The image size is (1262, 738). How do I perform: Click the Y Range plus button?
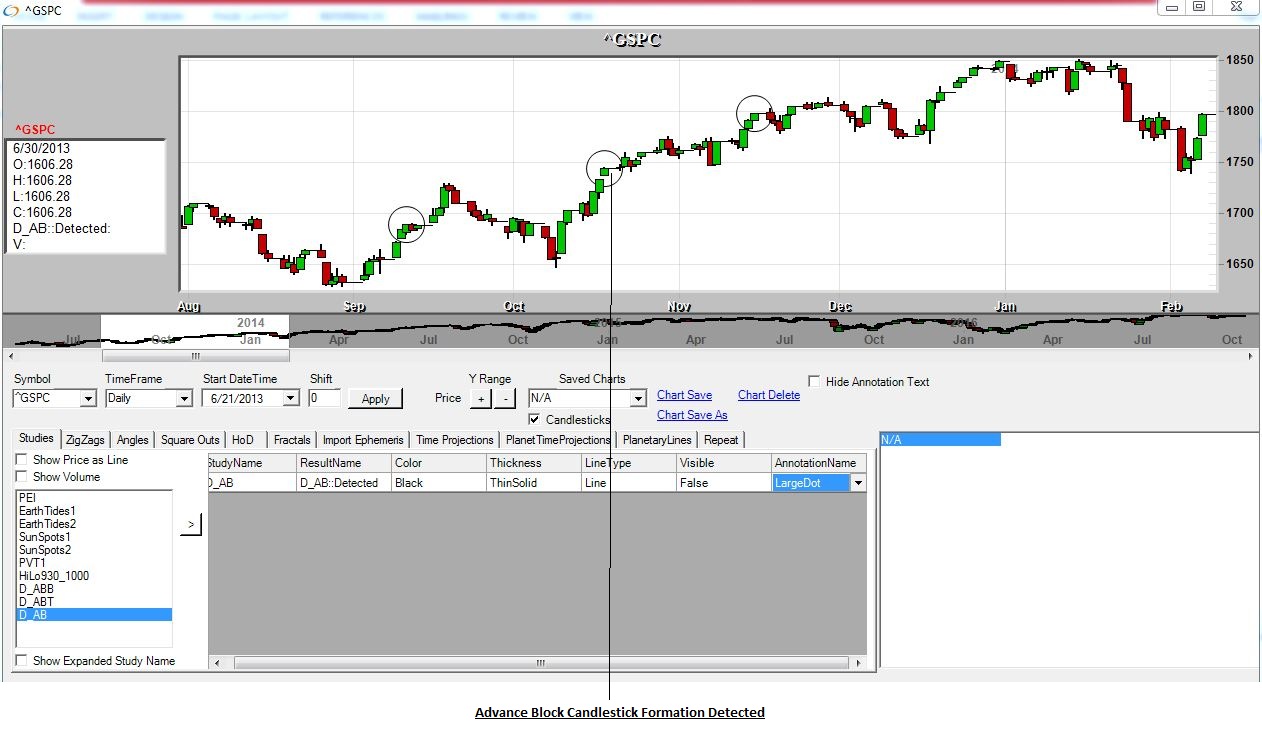click(480, 398)
